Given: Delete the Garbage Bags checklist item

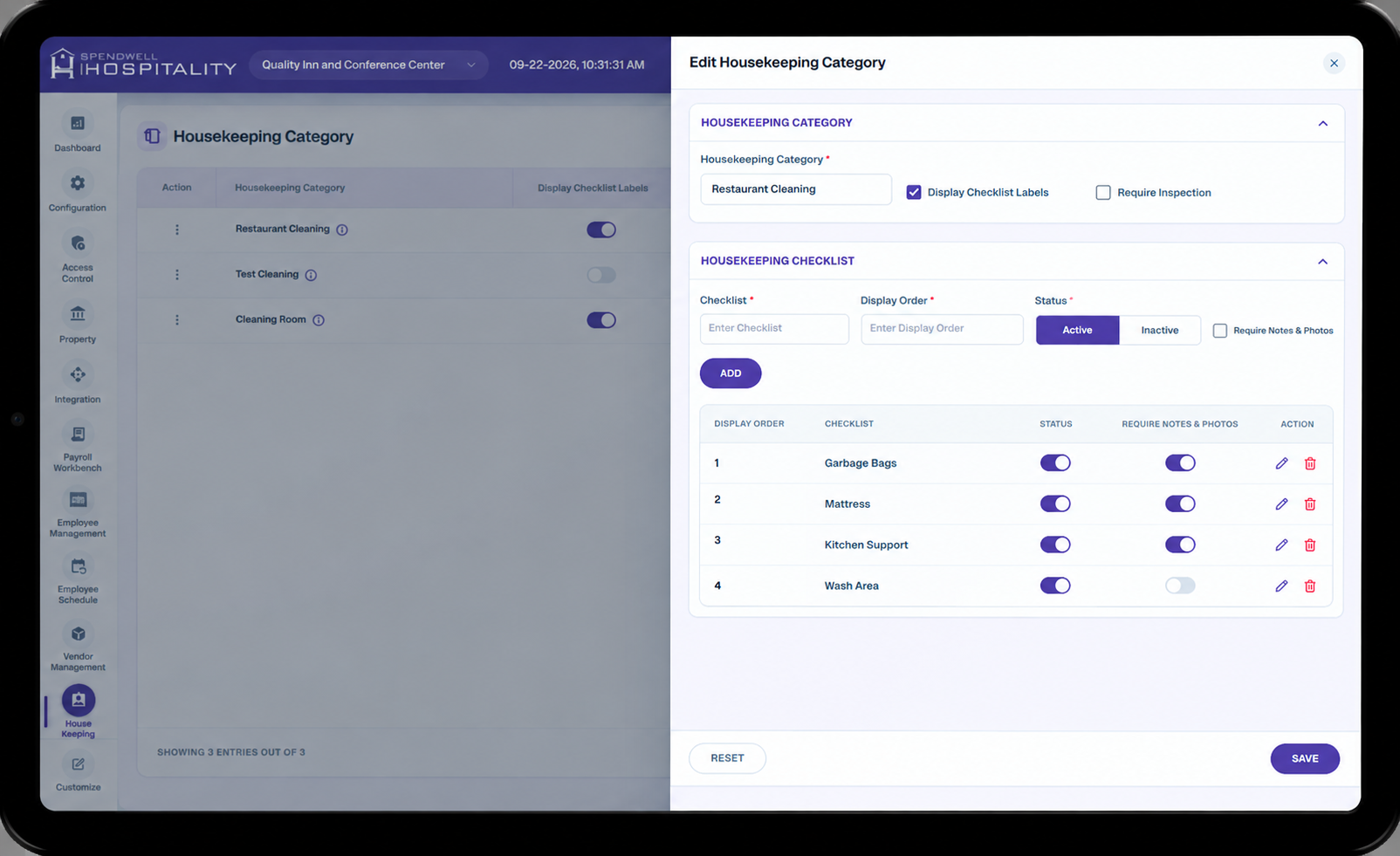Looking at the screenshot, I should point(1310,463).
